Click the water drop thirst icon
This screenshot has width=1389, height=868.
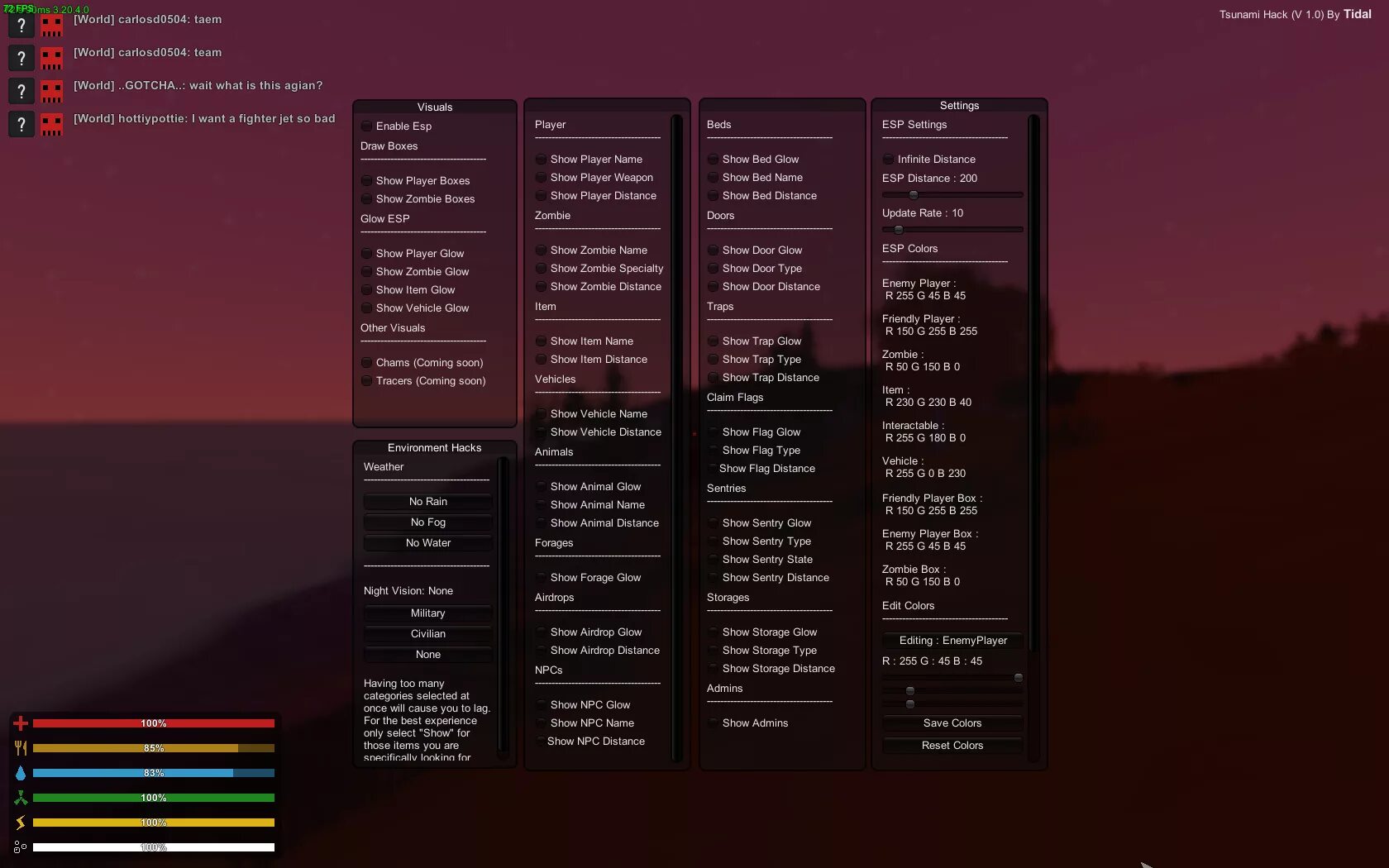point(21,773)
